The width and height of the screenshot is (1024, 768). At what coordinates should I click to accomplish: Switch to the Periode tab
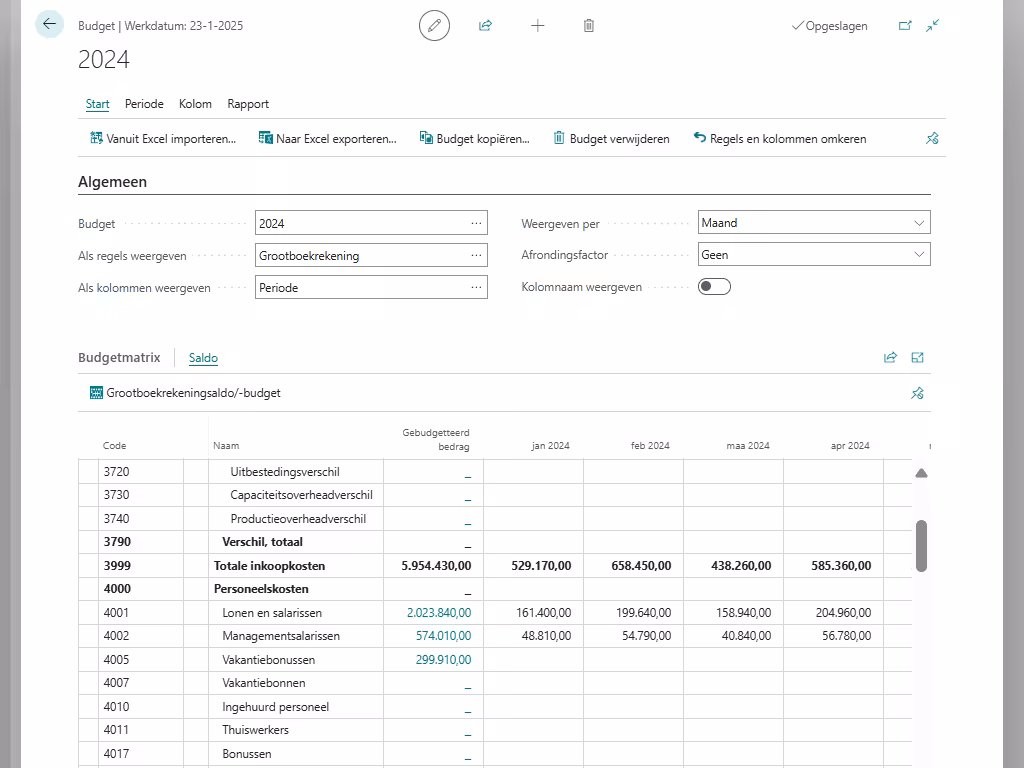[144, 104]
